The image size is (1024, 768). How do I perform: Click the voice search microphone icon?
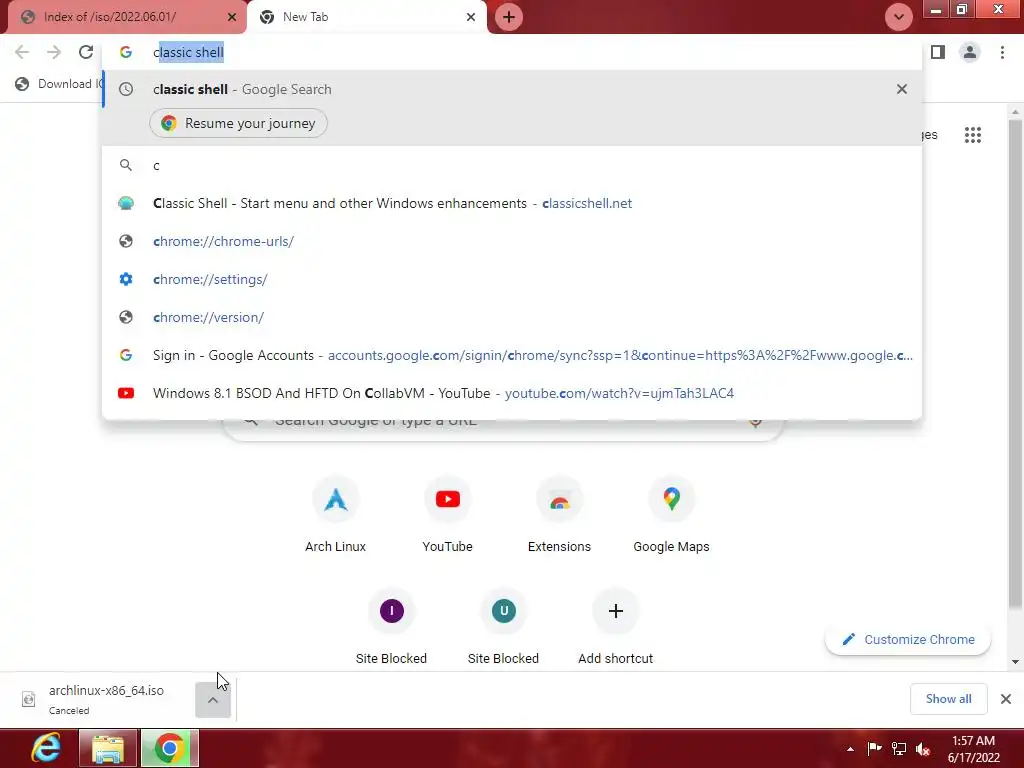(756, 422)
